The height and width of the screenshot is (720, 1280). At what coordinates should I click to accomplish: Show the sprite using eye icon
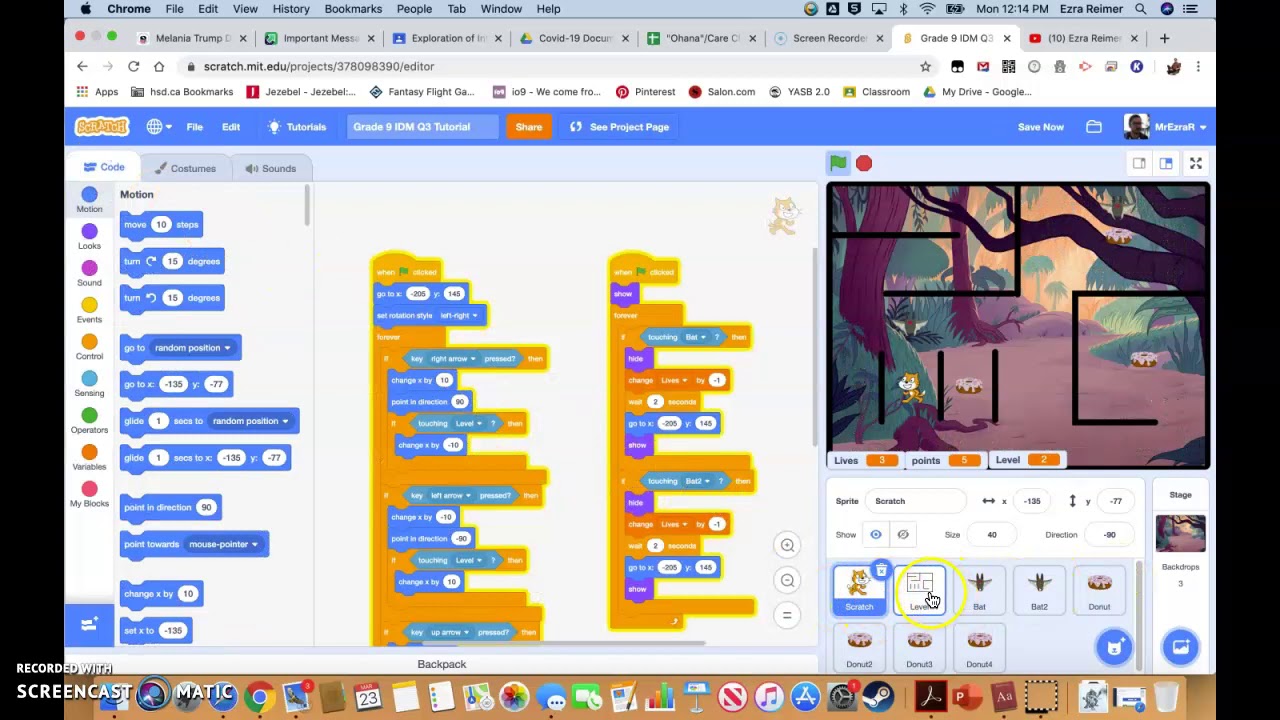[876, 535]
